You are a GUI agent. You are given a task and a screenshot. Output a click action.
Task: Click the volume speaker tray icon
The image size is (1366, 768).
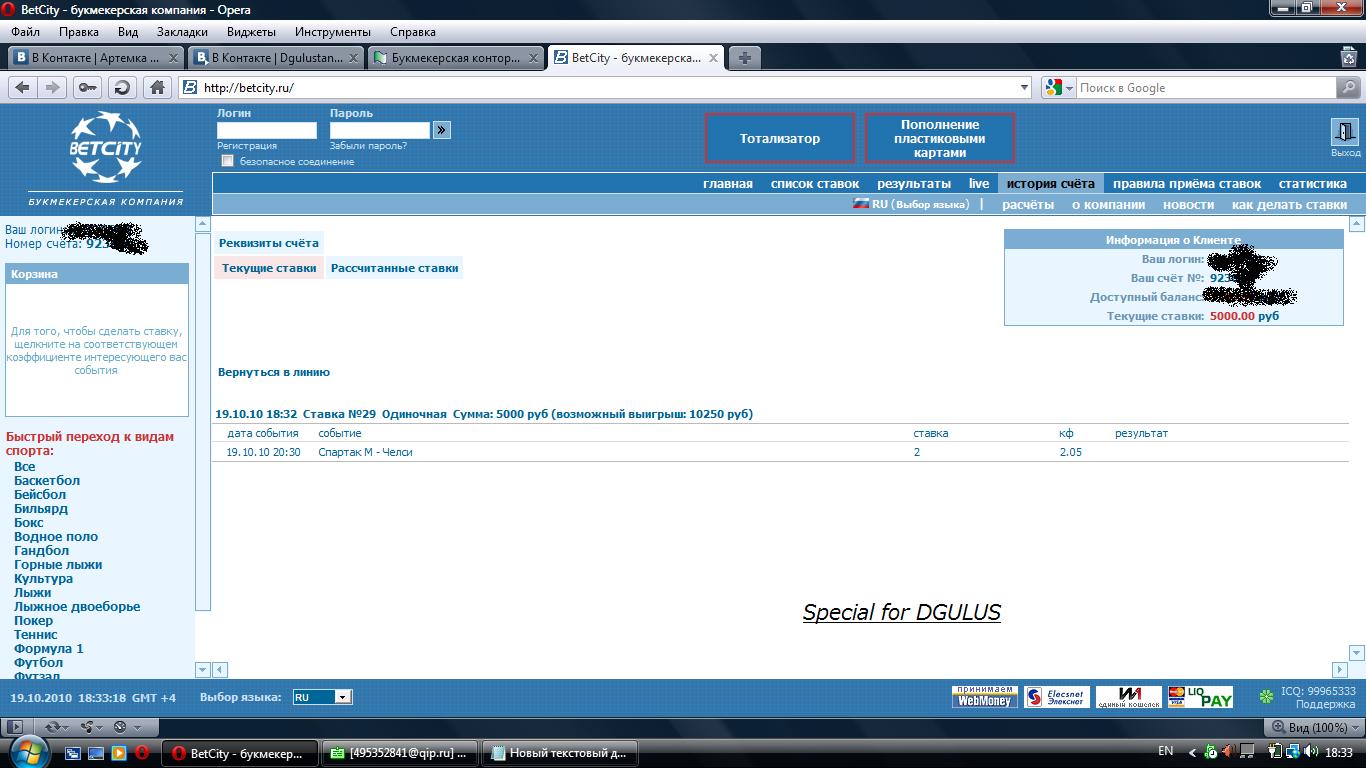(x=1310, y=752)
